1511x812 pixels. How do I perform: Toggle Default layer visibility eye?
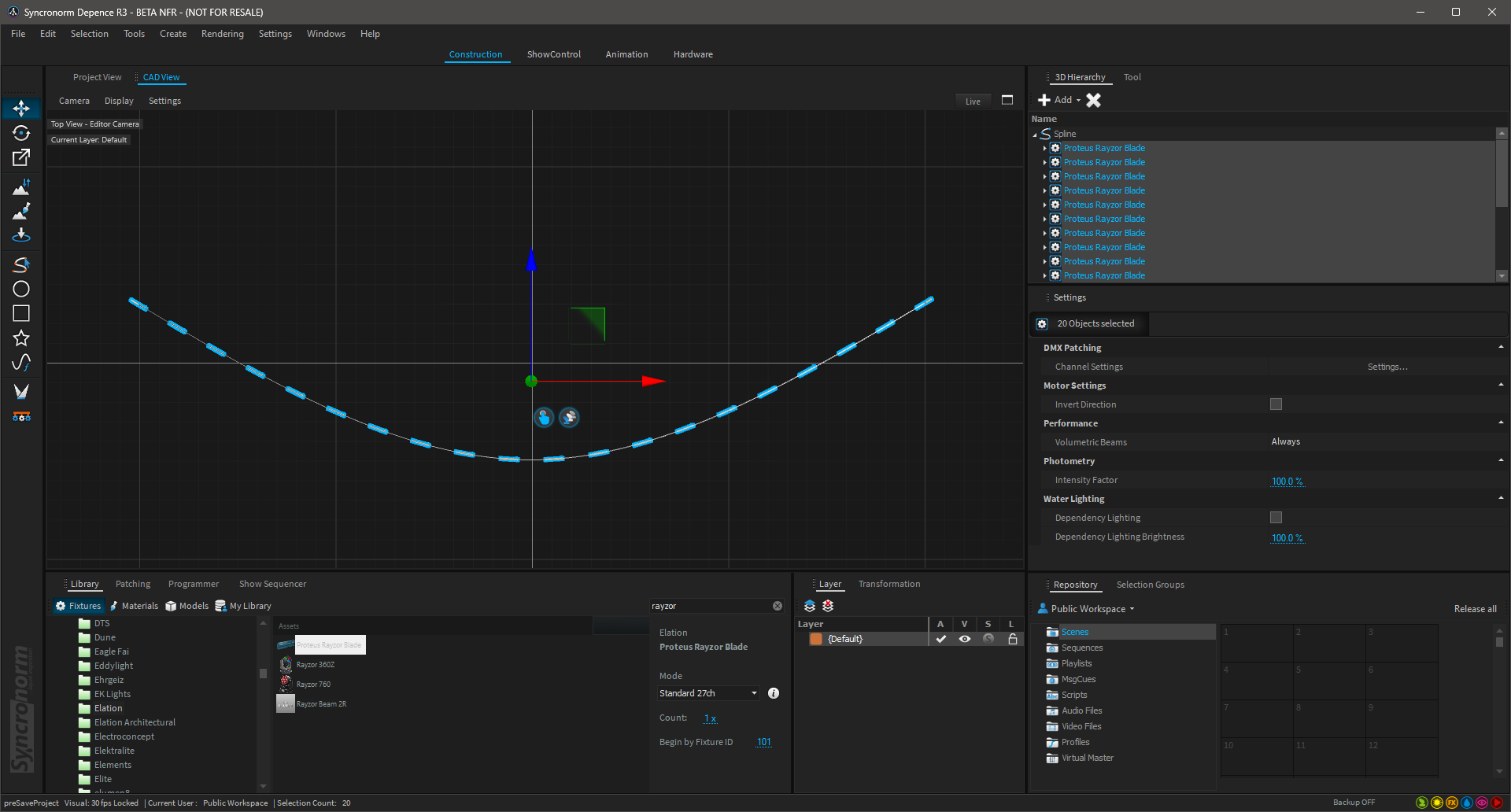click(964, 639)
